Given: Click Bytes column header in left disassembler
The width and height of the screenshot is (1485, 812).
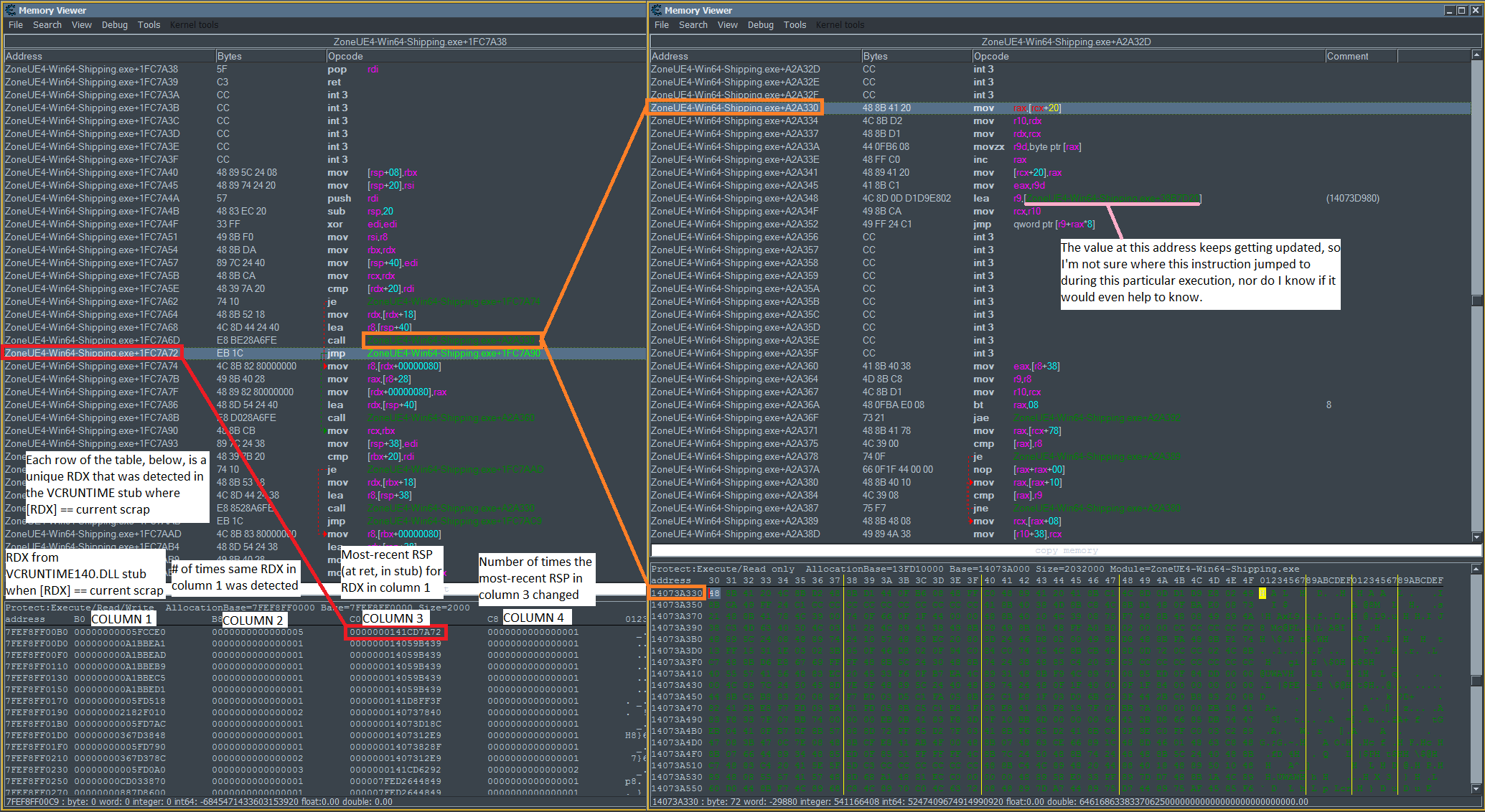Looking at the screenshot, I should pyautogui.click(x=271, y=56).
